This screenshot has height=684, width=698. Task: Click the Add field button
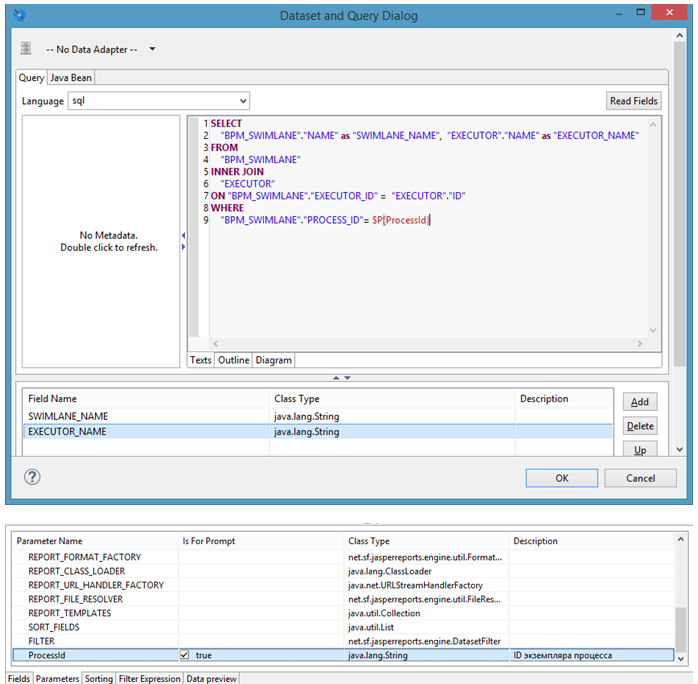639,401
